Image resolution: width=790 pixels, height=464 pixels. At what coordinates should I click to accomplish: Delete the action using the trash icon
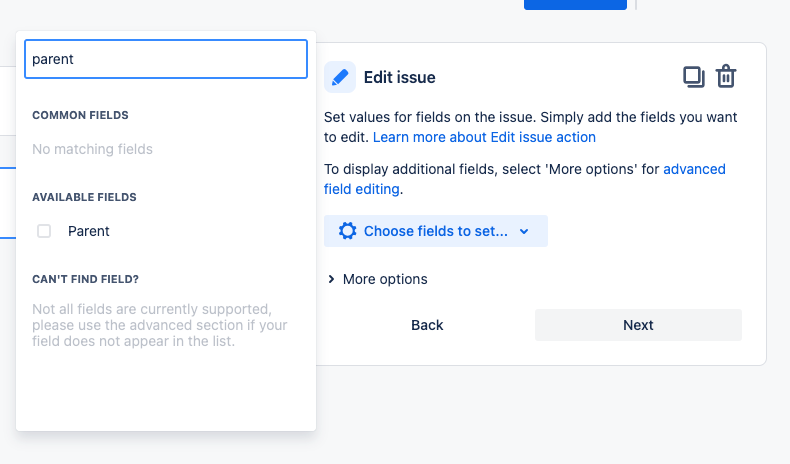click(x=727, y=77)
